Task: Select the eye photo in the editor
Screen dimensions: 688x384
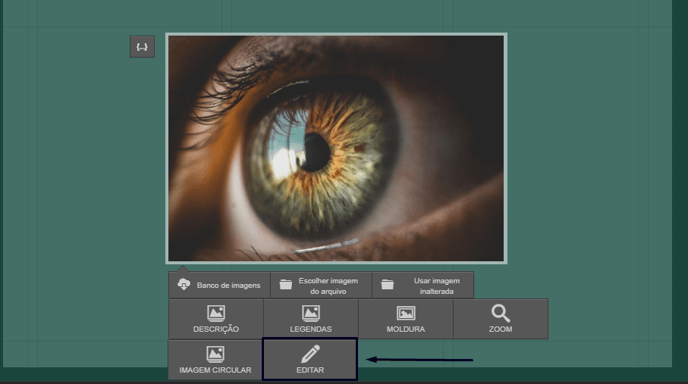Action: (x=336, y=148)
